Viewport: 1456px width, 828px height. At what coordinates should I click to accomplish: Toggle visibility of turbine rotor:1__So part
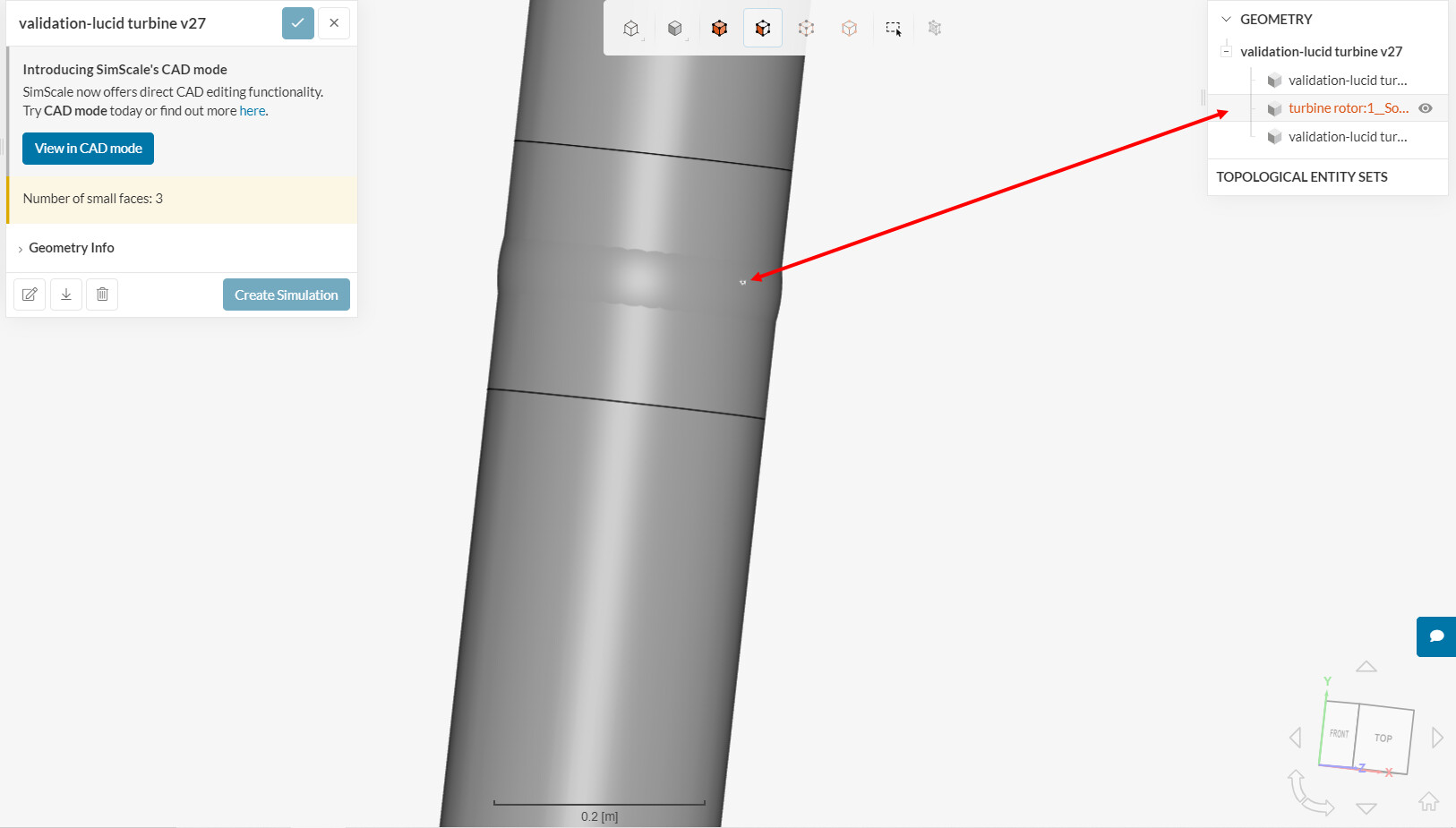point(1426,107)
